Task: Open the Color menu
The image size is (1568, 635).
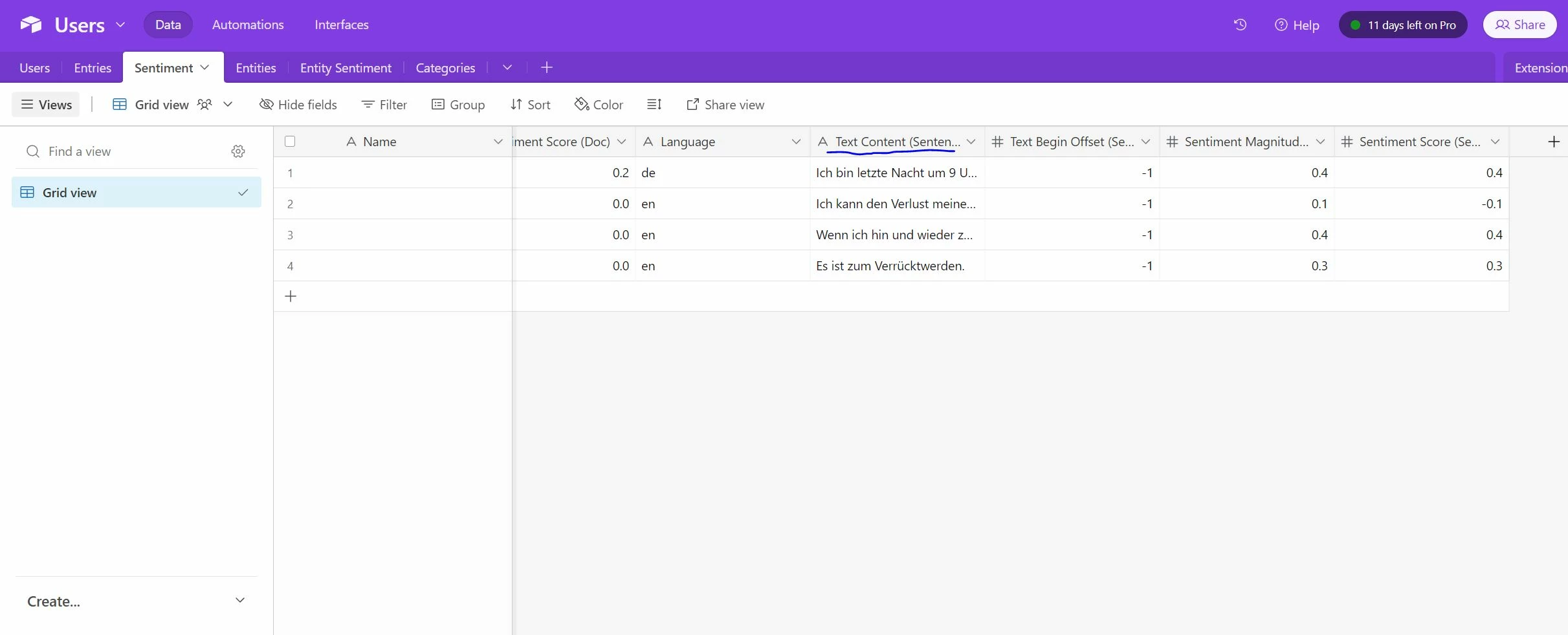Action: (x=599, y=105)
